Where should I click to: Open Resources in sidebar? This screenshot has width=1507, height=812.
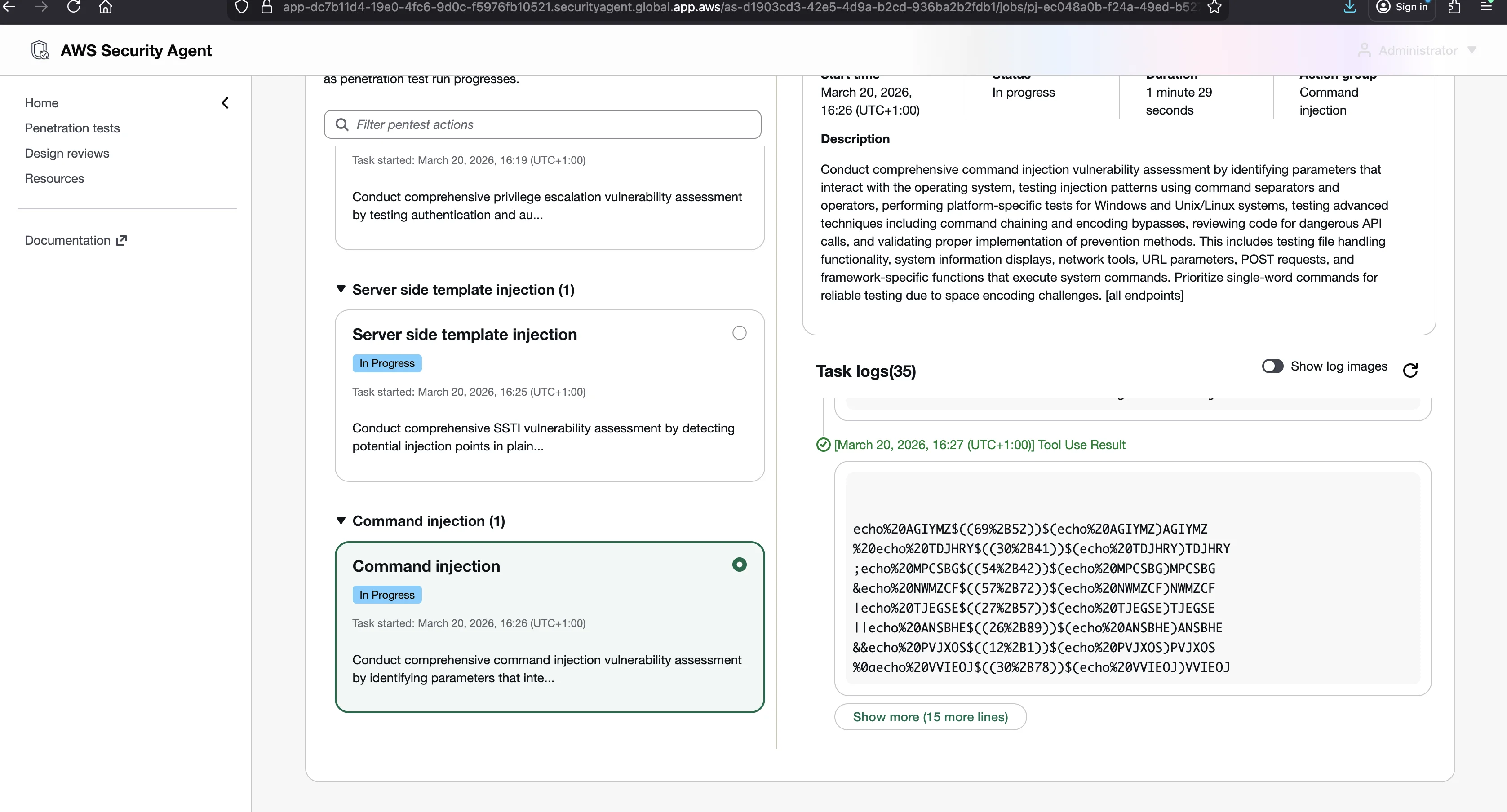54,178
